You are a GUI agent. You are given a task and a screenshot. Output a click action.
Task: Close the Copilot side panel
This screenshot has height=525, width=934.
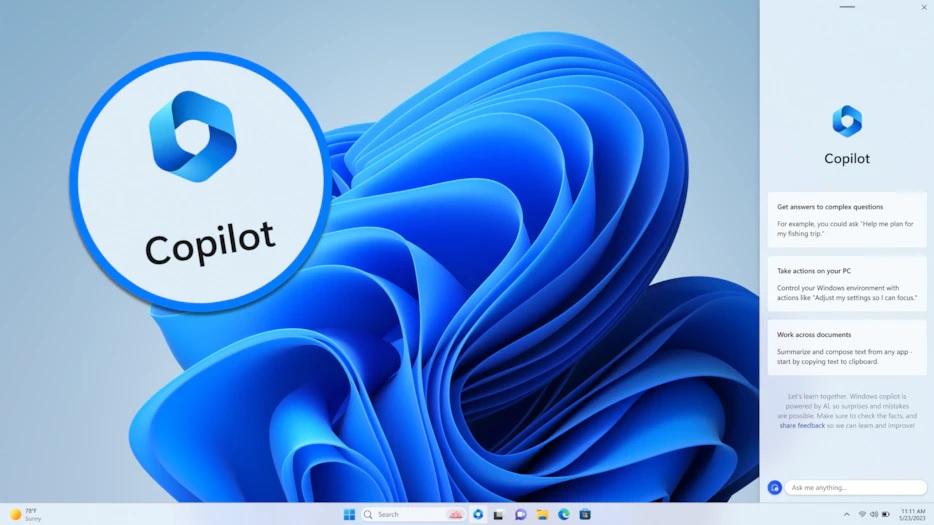coord(924,7)
